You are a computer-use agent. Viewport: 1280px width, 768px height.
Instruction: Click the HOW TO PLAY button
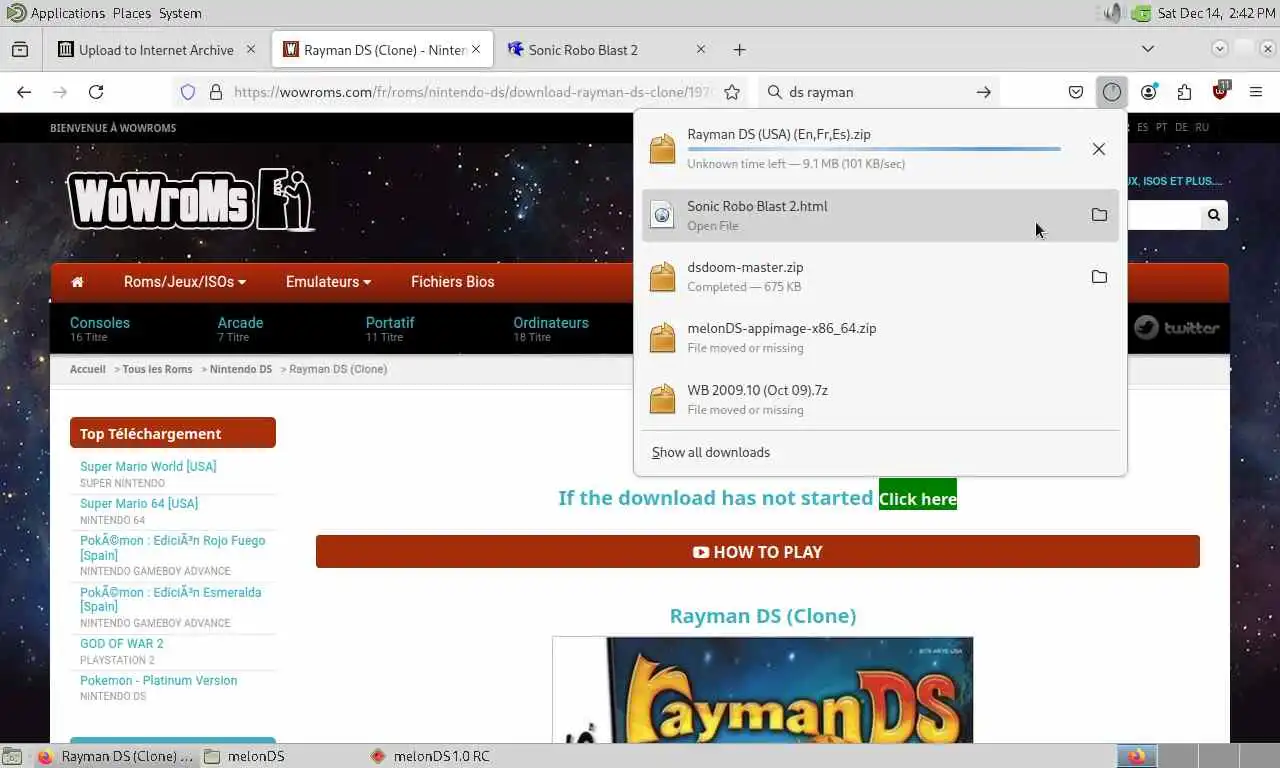(x=758, y=552)
